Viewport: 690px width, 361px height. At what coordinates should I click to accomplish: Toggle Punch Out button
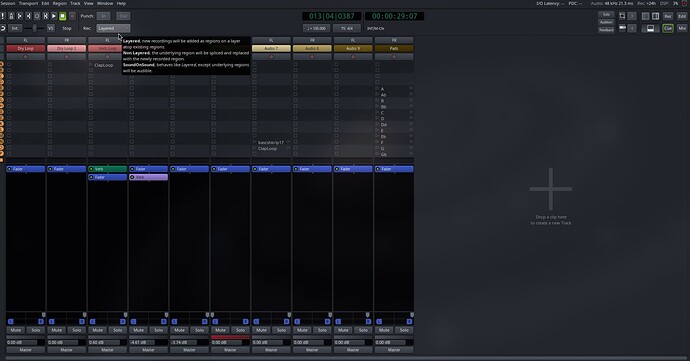click(x=123, y=16)
